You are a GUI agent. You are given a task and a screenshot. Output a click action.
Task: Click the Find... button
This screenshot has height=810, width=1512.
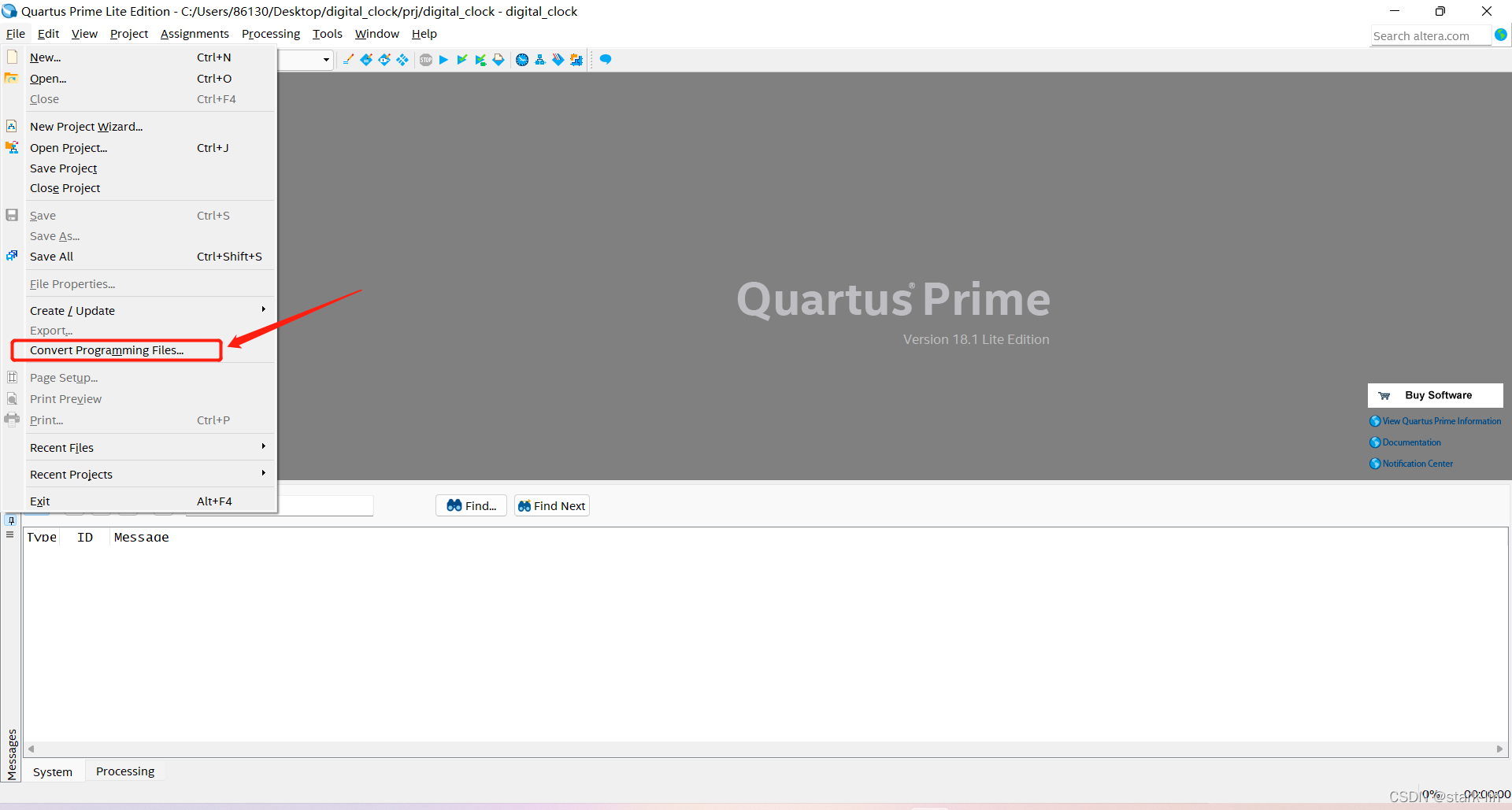pyautogui.click(x=471, y=506)
